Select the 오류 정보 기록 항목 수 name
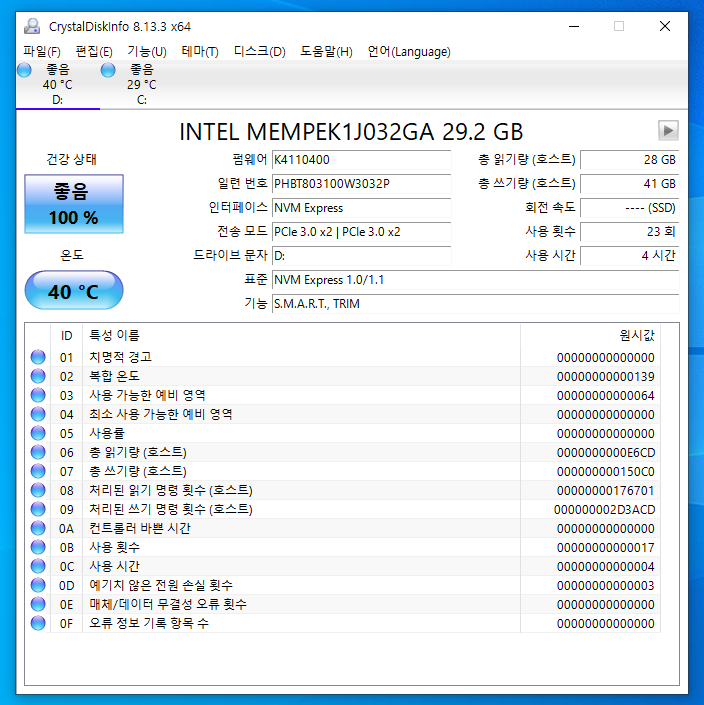The image size is (704, 705). pos(149,623)
